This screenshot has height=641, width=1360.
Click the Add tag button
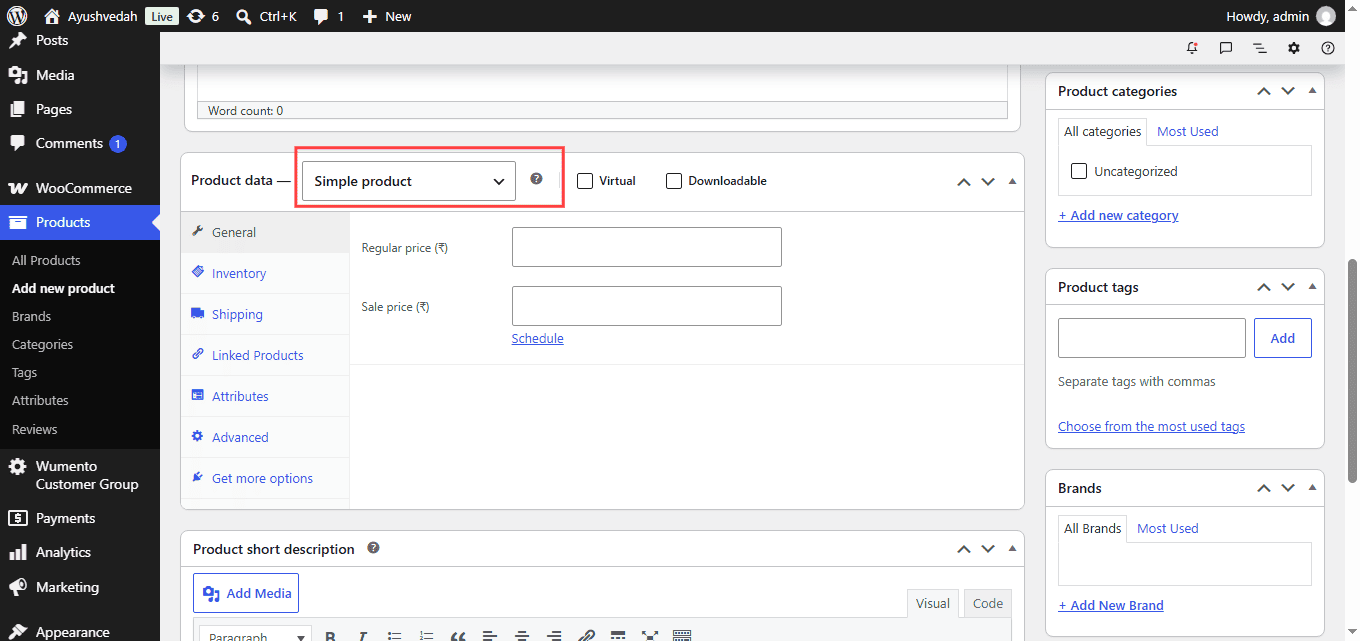pos(1283,338)
